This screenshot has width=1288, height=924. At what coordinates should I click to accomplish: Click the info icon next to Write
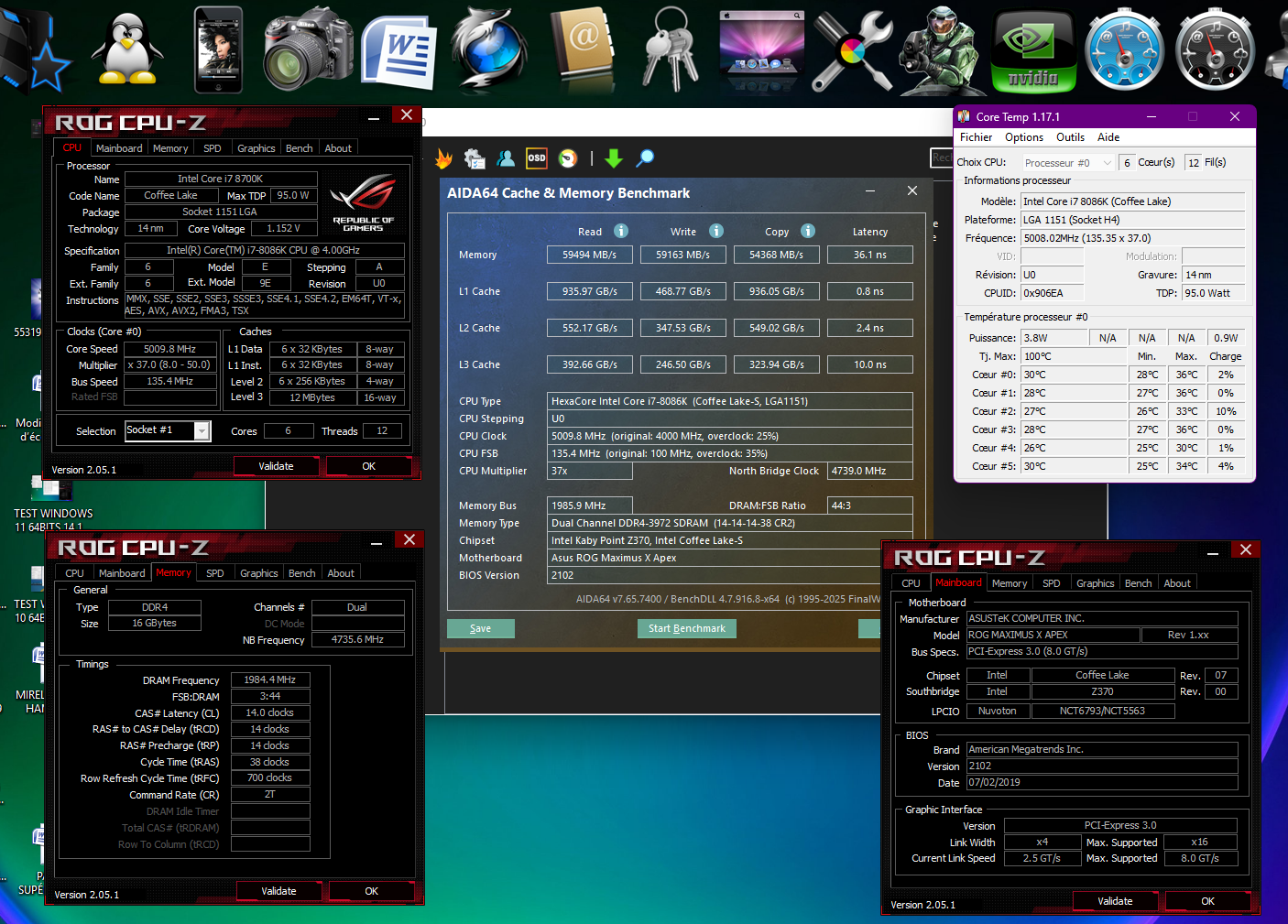[x=716, y=231]
